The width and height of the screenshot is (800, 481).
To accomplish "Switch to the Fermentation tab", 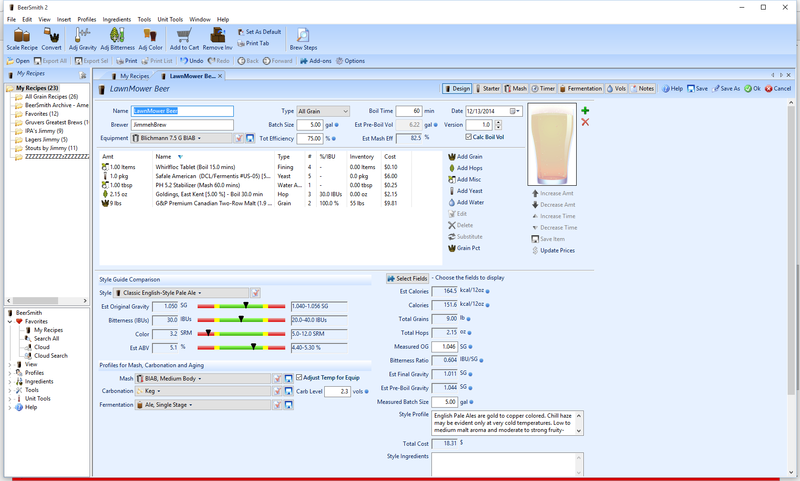I will click(x=581, y=88).
